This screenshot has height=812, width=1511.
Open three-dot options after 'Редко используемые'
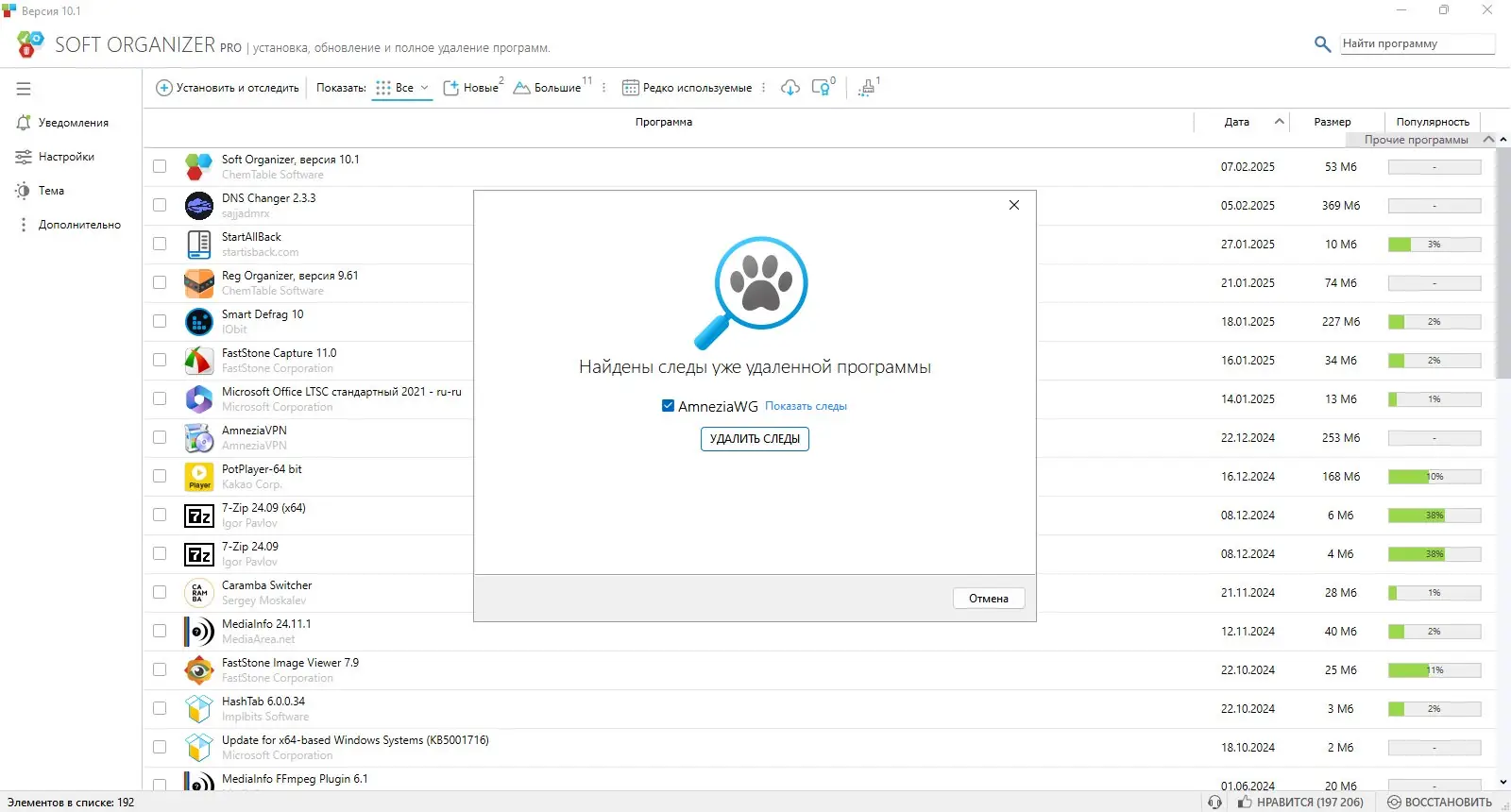point(763,88)
